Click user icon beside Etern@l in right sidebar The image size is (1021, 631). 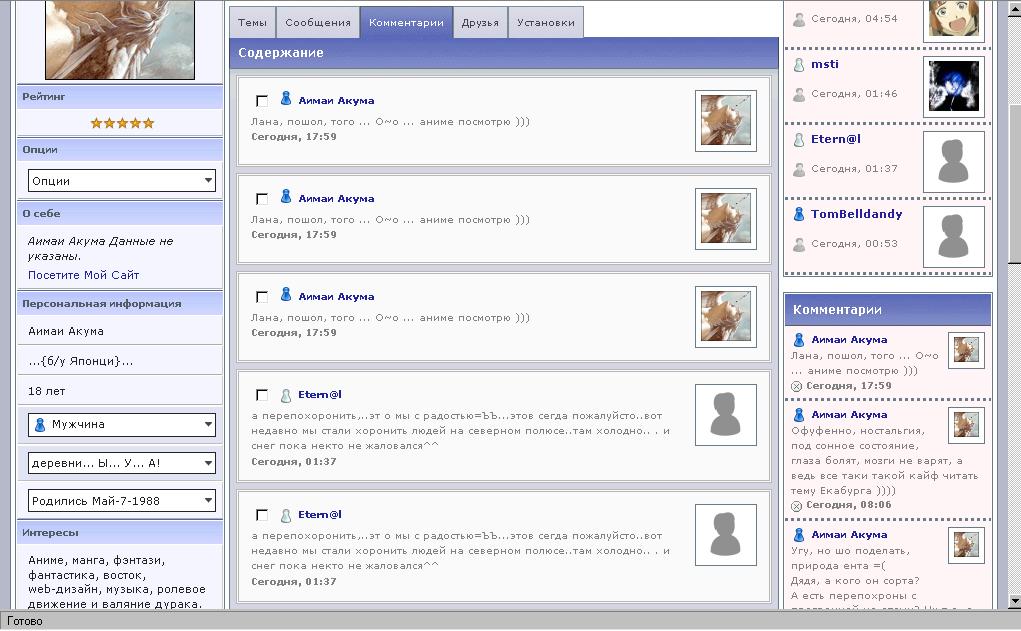point(799,140)
